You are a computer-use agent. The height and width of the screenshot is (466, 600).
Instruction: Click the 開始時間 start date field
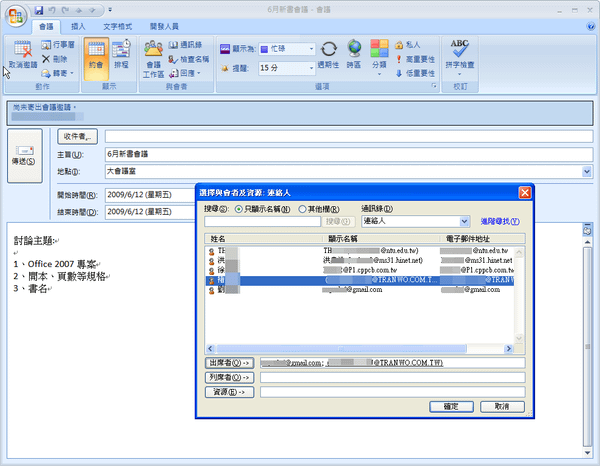(x=150, y=195)
